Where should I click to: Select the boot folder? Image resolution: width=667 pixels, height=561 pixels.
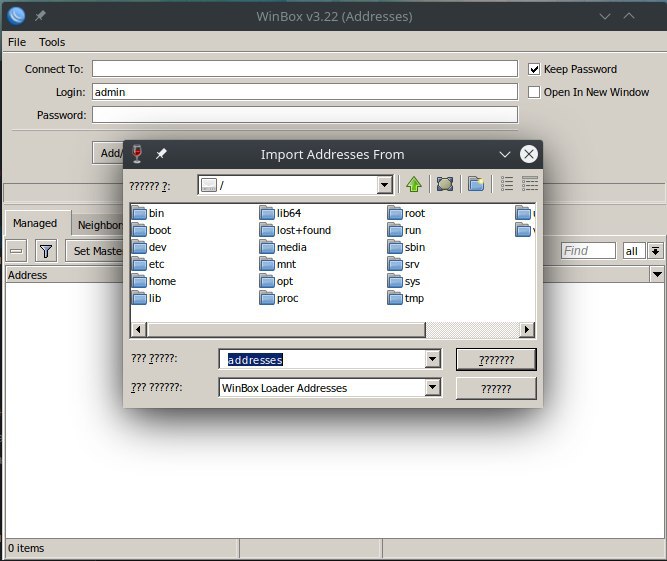tap(152, 230)
